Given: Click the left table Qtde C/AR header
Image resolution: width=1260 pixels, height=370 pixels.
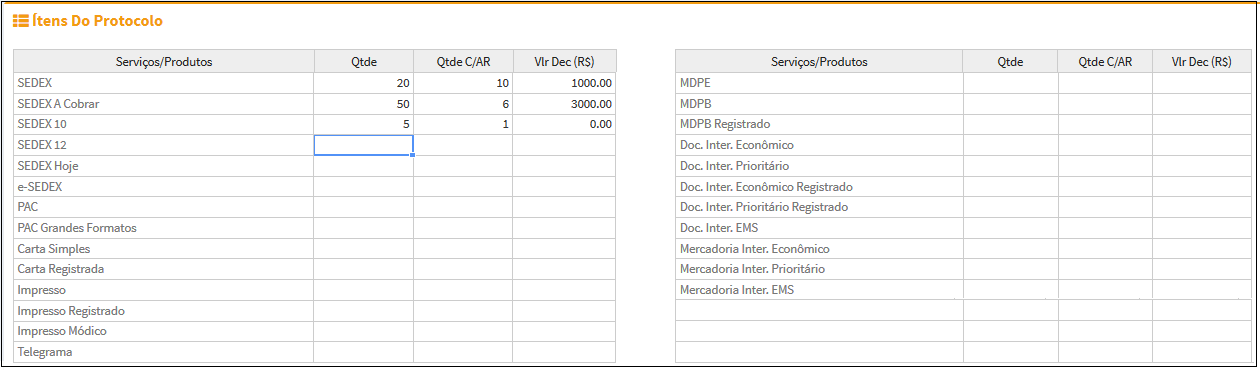Looking at the screenshot, I should click(x=463, y=62).
